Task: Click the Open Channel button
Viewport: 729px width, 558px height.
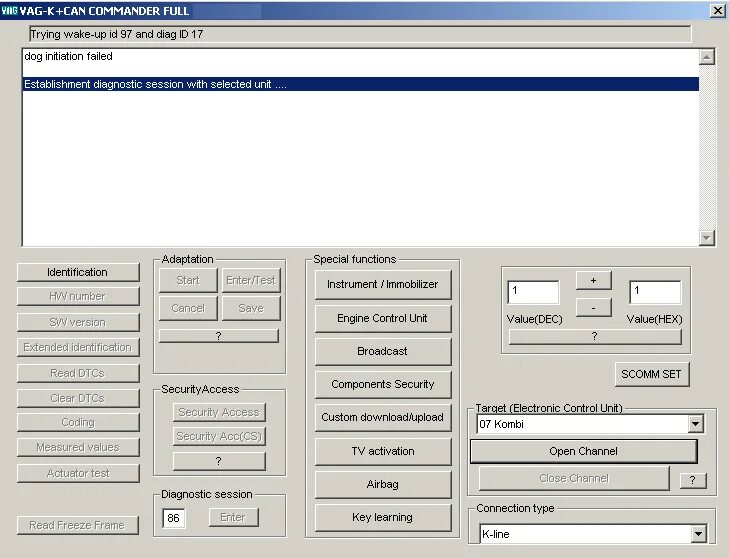Action: tap(583, 451)
